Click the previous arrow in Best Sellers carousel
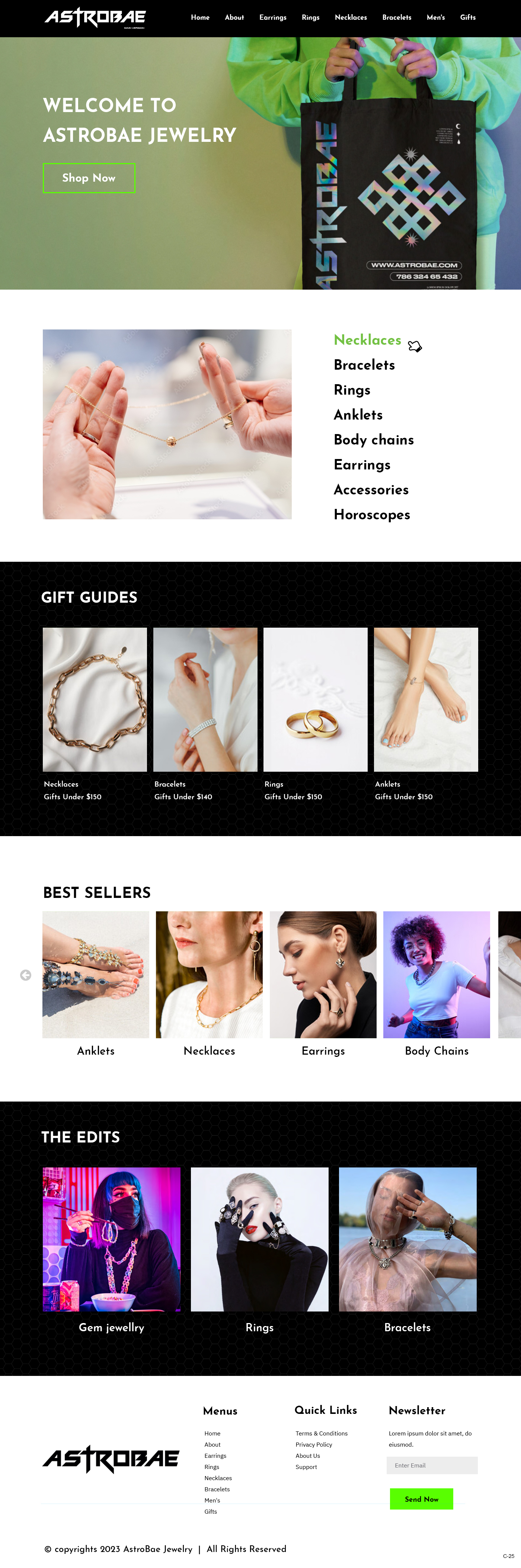The height and width of the screenshot is (1568, 521). click(x=26, y=975)
